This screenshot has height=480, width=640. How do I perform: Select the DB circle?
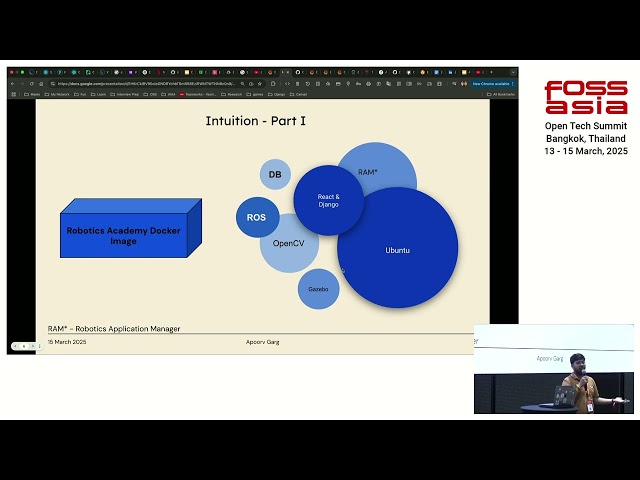tap(275, 174)
